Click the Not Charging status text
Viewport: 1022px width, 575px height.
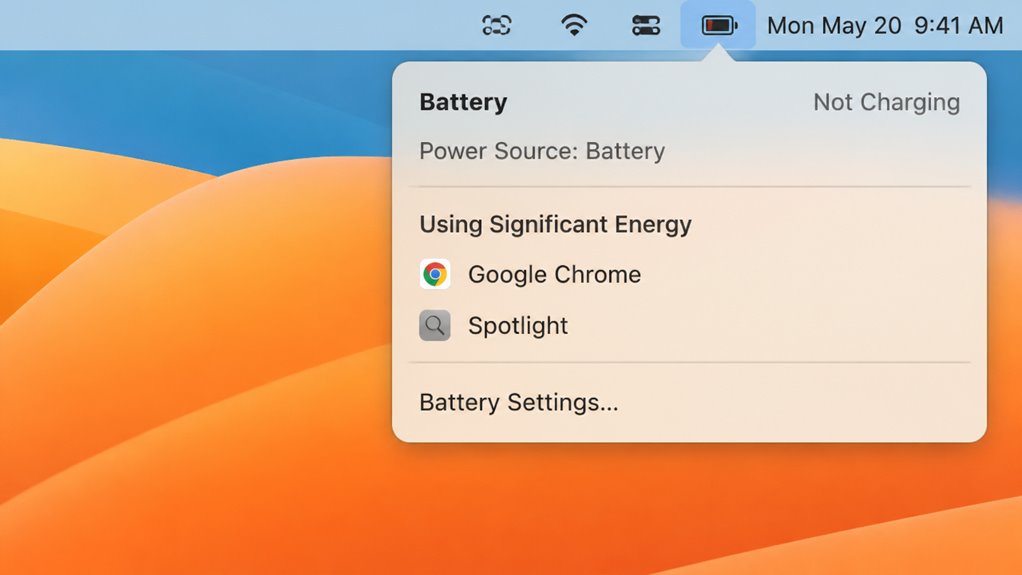click(x=886, y=102)
